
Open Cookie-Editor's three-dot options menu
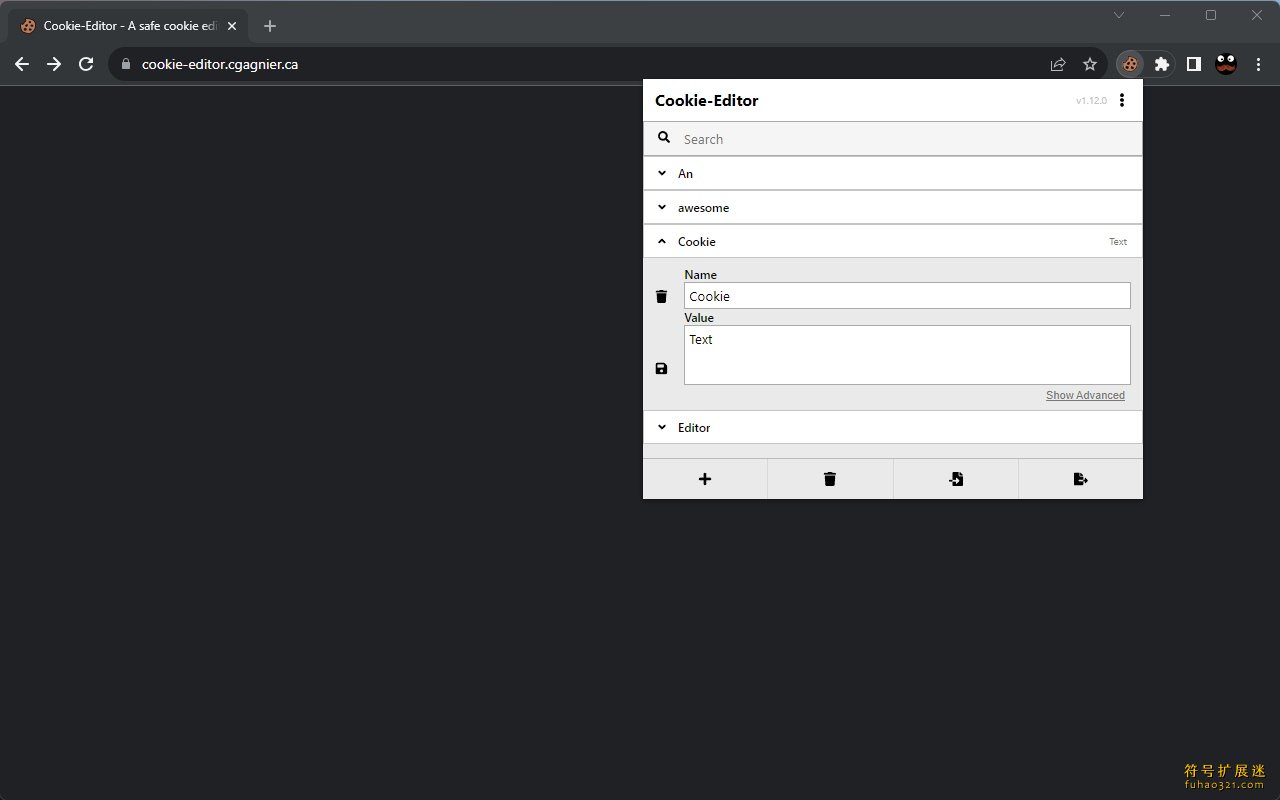[x=1122, y=100]
